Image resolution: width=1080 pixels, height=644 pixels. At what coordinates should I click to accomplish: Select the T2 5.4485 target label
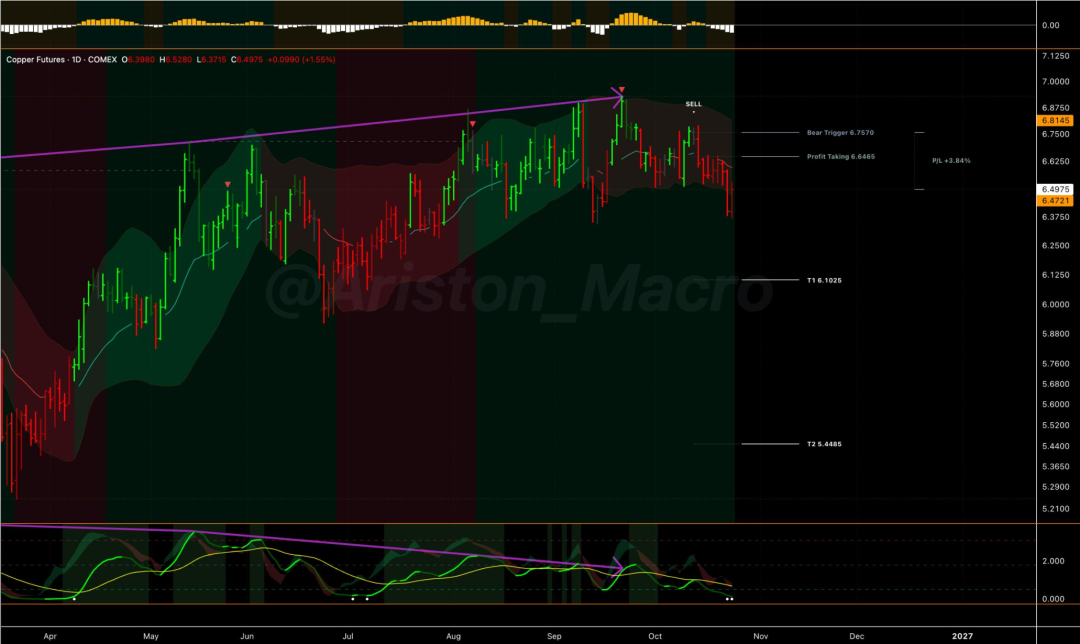coord(824,444)
